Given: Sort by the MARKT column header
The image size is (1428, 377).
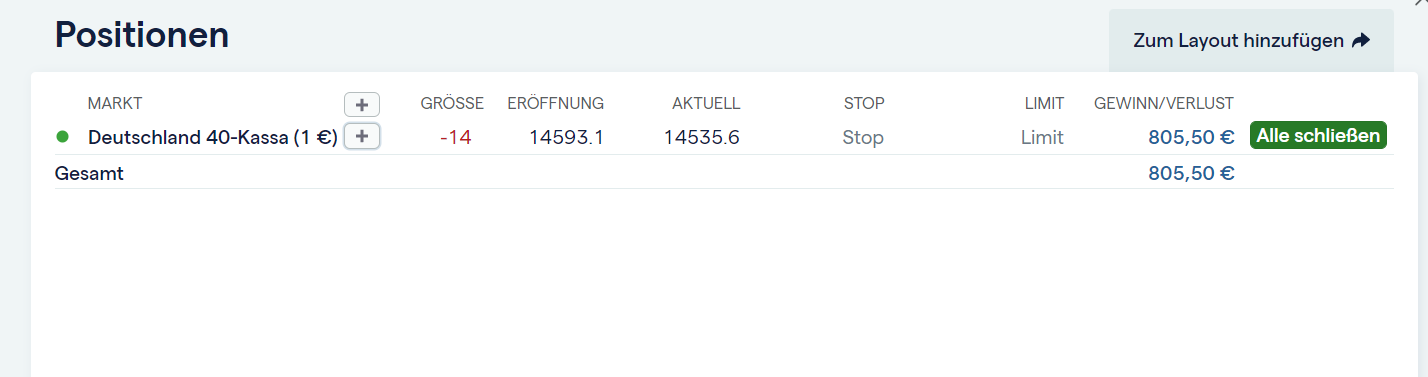Looking at the screenshot, I should [x=115, y=103].
